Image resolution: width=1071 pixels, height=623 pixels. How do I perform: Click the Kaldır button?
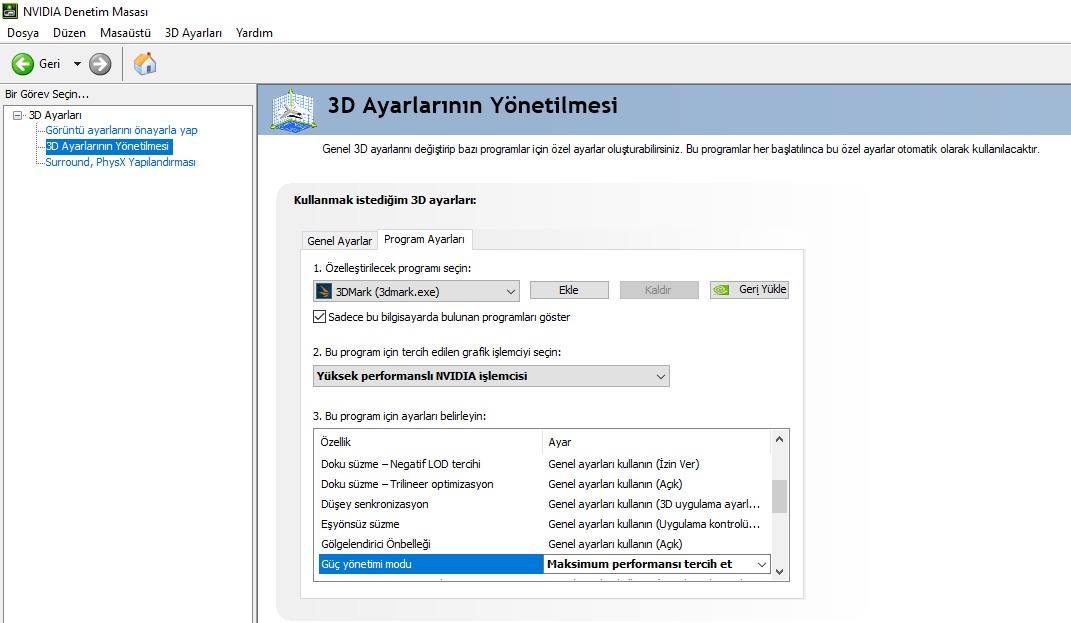(x=658, y=290)
